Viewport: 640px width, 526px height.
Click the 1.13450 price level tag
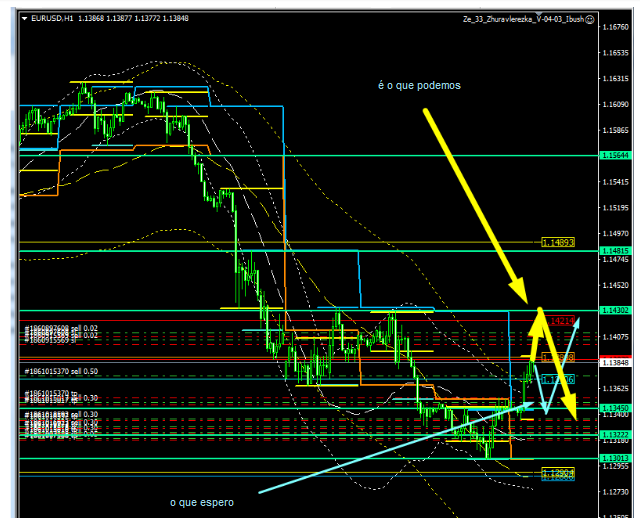[614, 408]
